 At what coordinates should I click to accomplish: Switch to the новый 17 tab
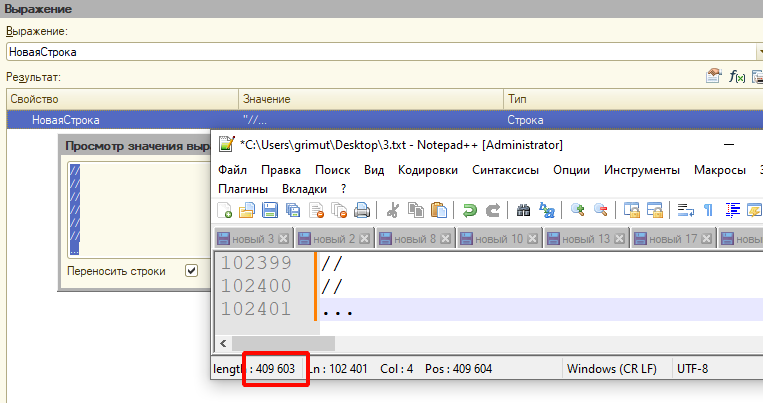[x=673, y=239]
